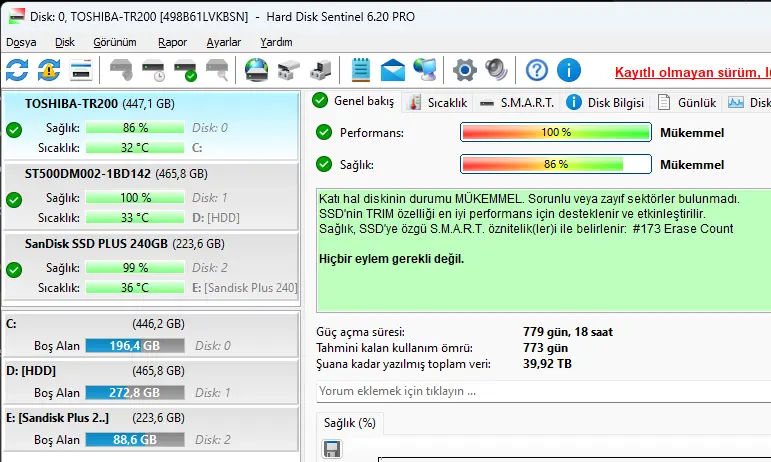
Task: Open the Görünüm menu
Action: [115, 42]
